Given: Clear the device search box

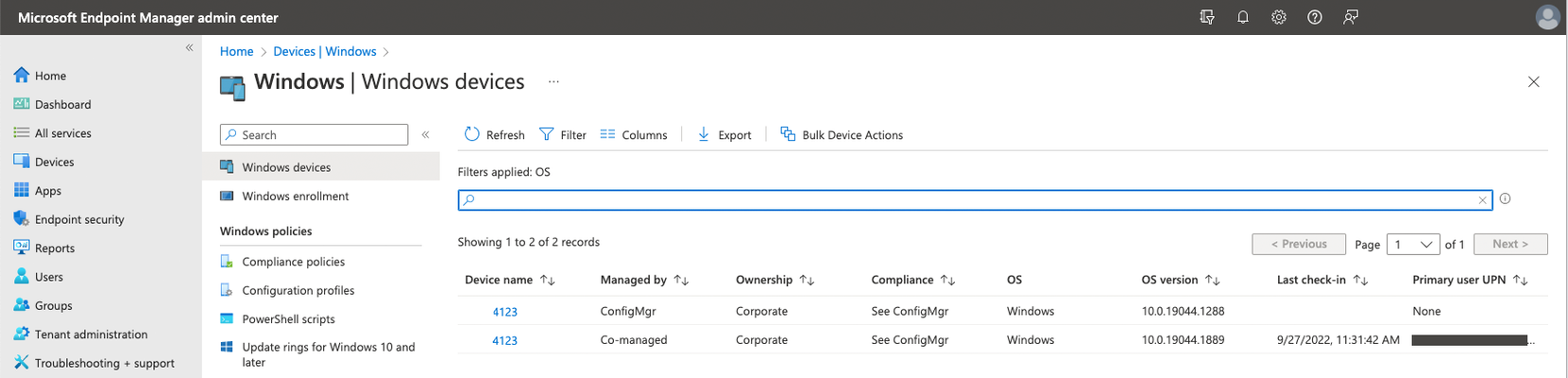Looking at the screenshot, I should [1482, 200].
